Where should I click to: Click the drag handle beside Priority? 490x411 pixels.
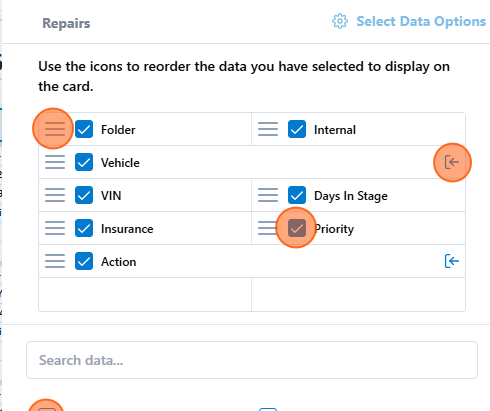(x=267, y=228)
